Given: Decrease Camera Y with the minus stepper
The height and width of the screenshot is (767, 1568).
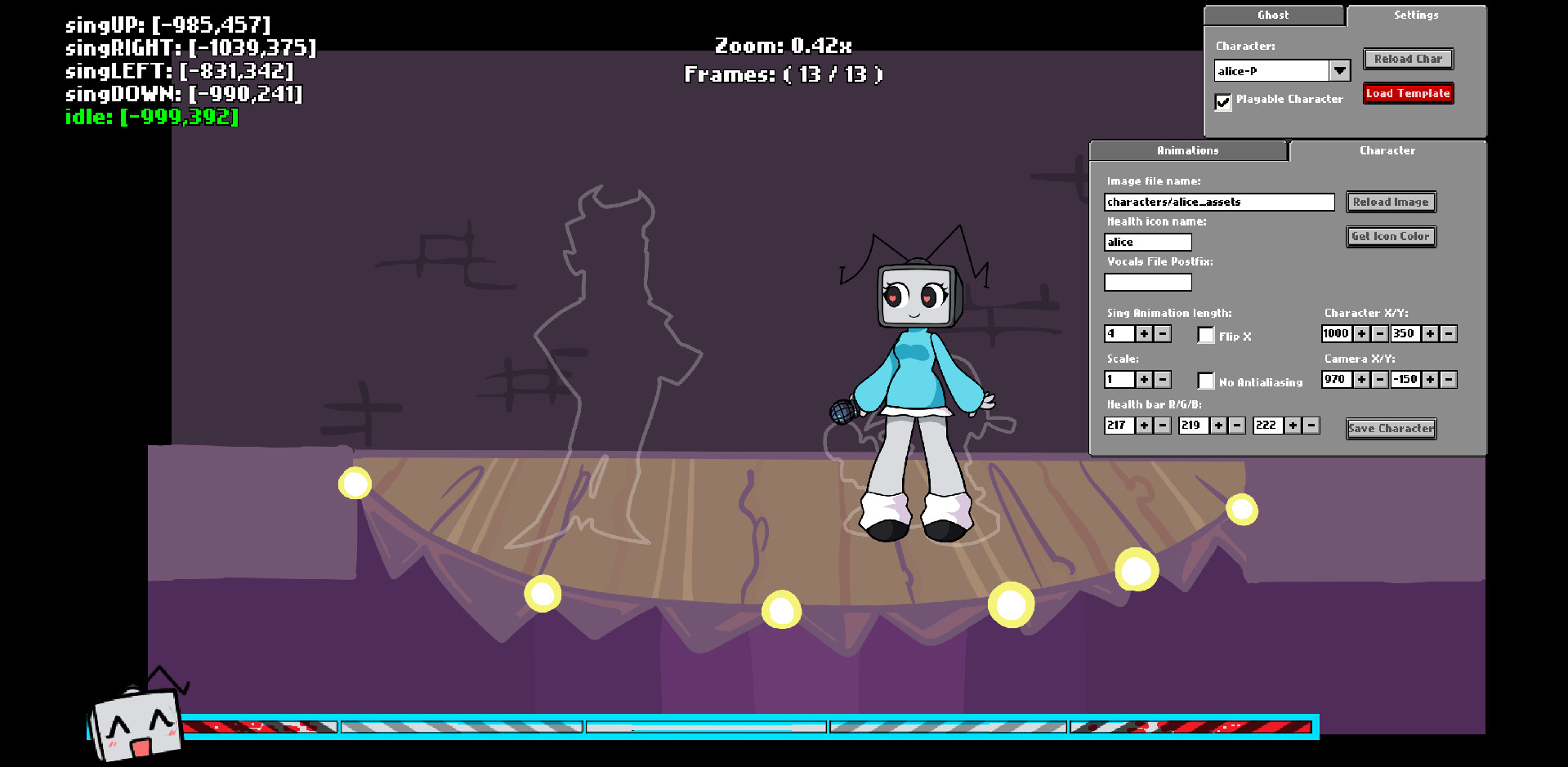Looking at the screenshot, I should [x=1447, y=379].
